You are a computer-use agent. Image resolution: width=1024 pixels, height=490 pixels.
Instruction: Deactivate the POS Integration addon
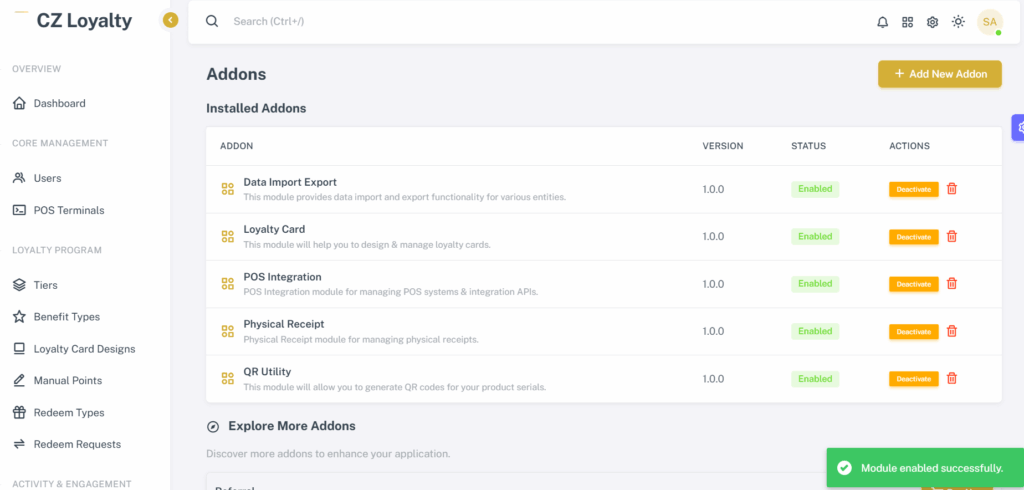pyautogui.click(x=914, y=284)
